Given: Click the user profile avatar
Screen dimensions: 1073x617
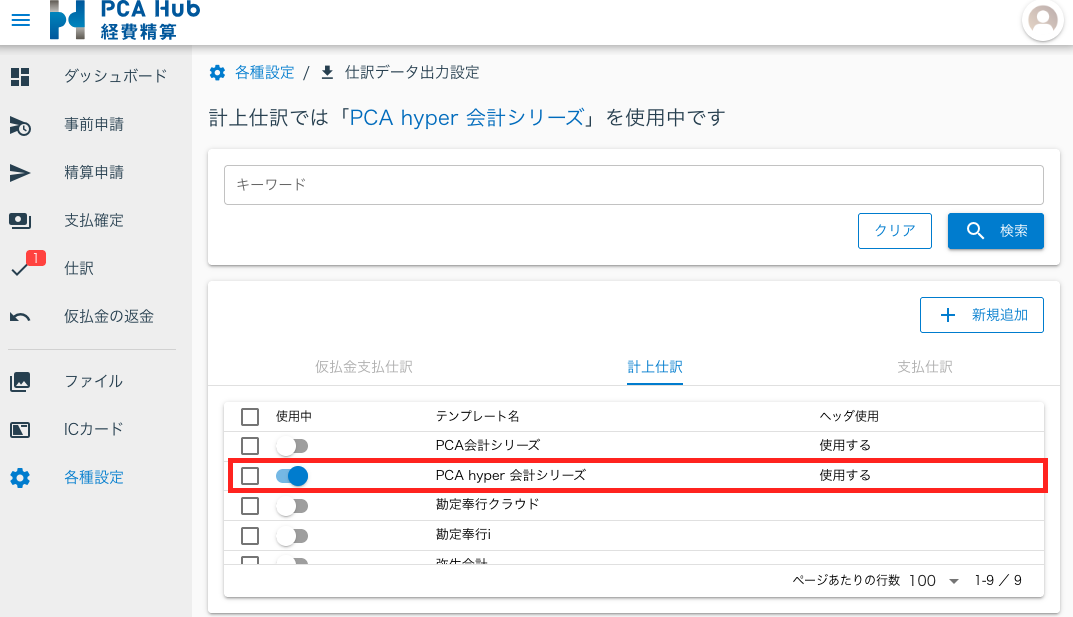Looking at the screenshot, I should point(1043,20).
